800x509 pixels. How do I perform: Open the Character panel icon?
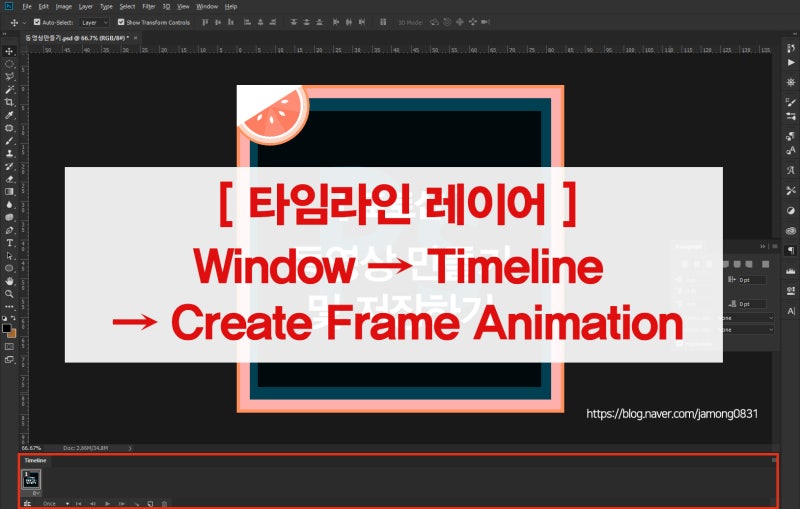[x=791, y=311]
